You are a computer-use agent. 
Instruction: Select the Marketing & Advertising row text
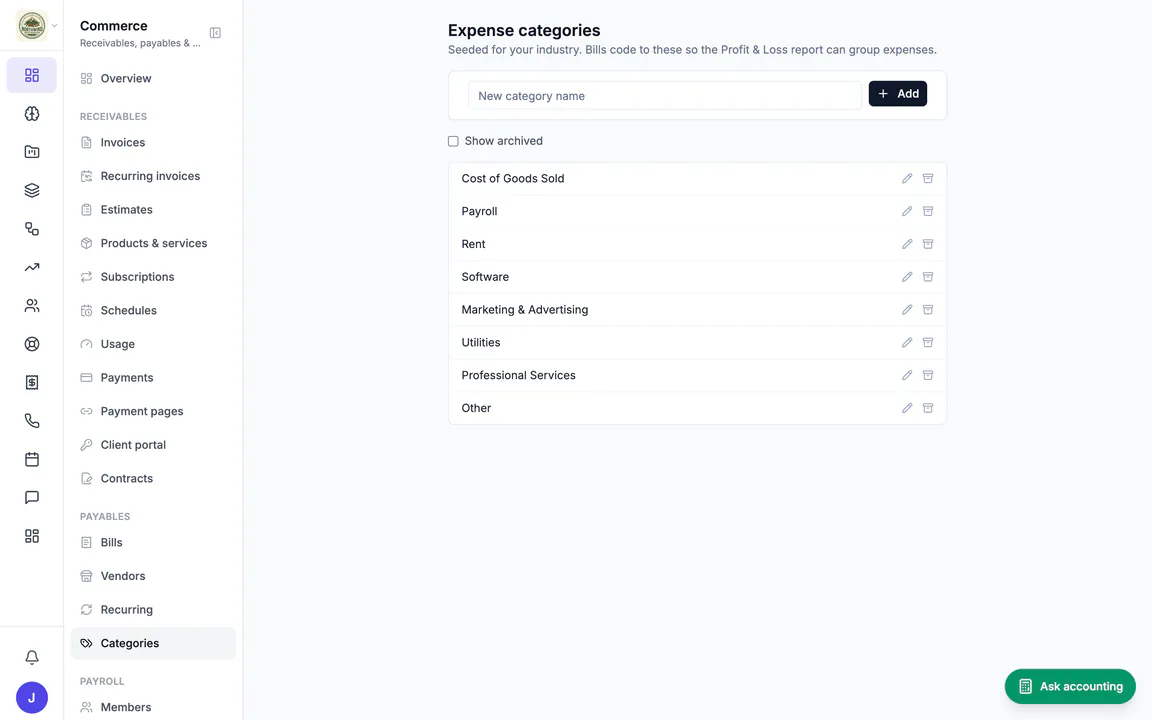click(525, 310)
